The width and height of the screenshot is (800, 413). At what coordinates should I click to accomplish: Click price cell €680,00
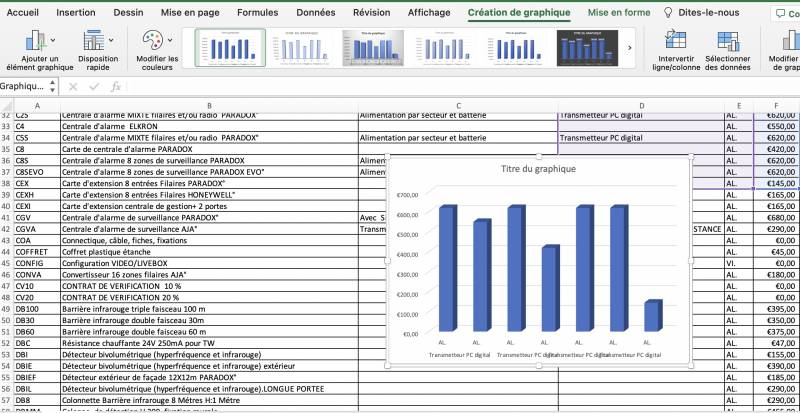[777, 217]
